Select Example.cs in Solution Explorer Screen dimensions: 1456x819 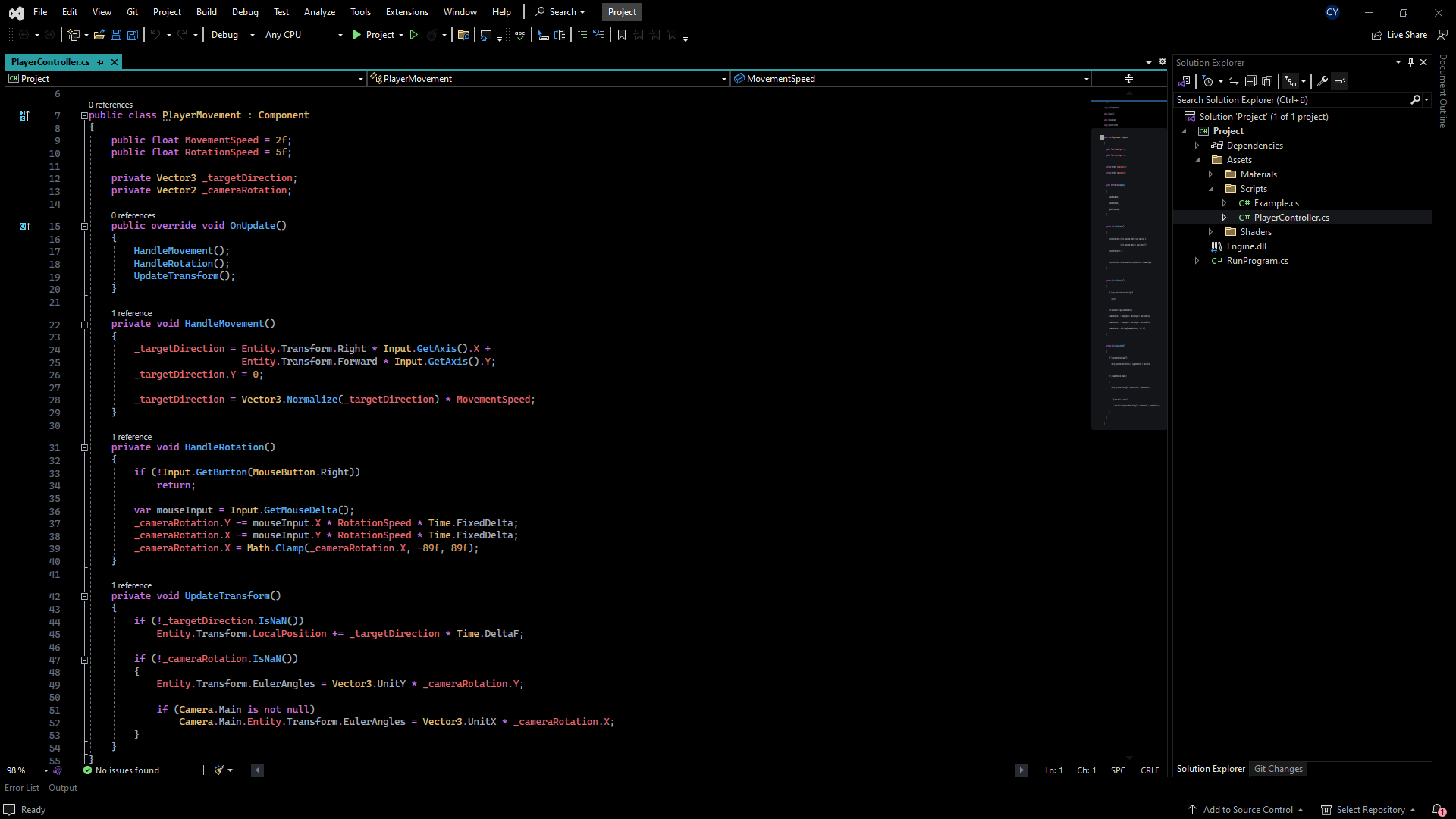click(1276, 203)
